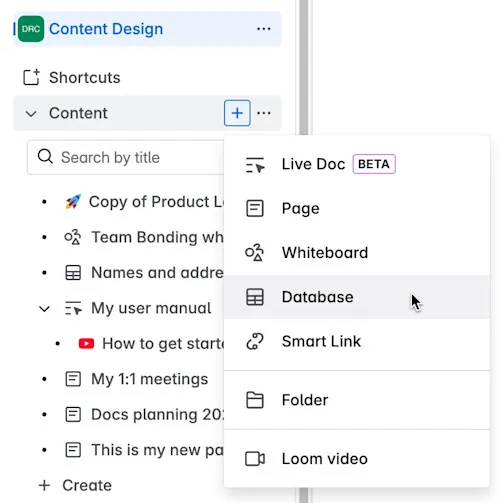
Task: Select Whiteboard from the create menu
Action: 357,253
